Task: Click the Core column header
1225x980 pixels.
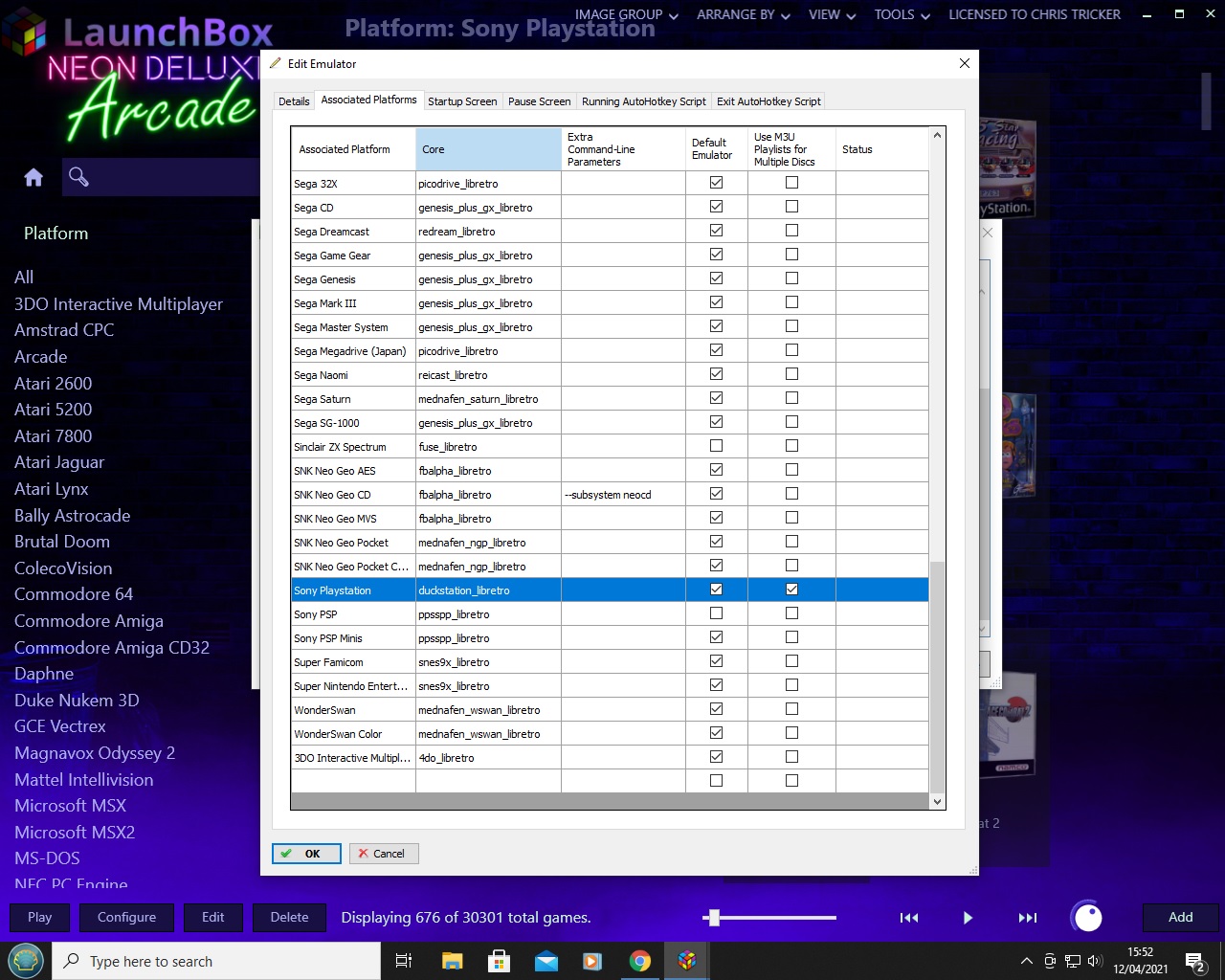Action: pos(488,149)
